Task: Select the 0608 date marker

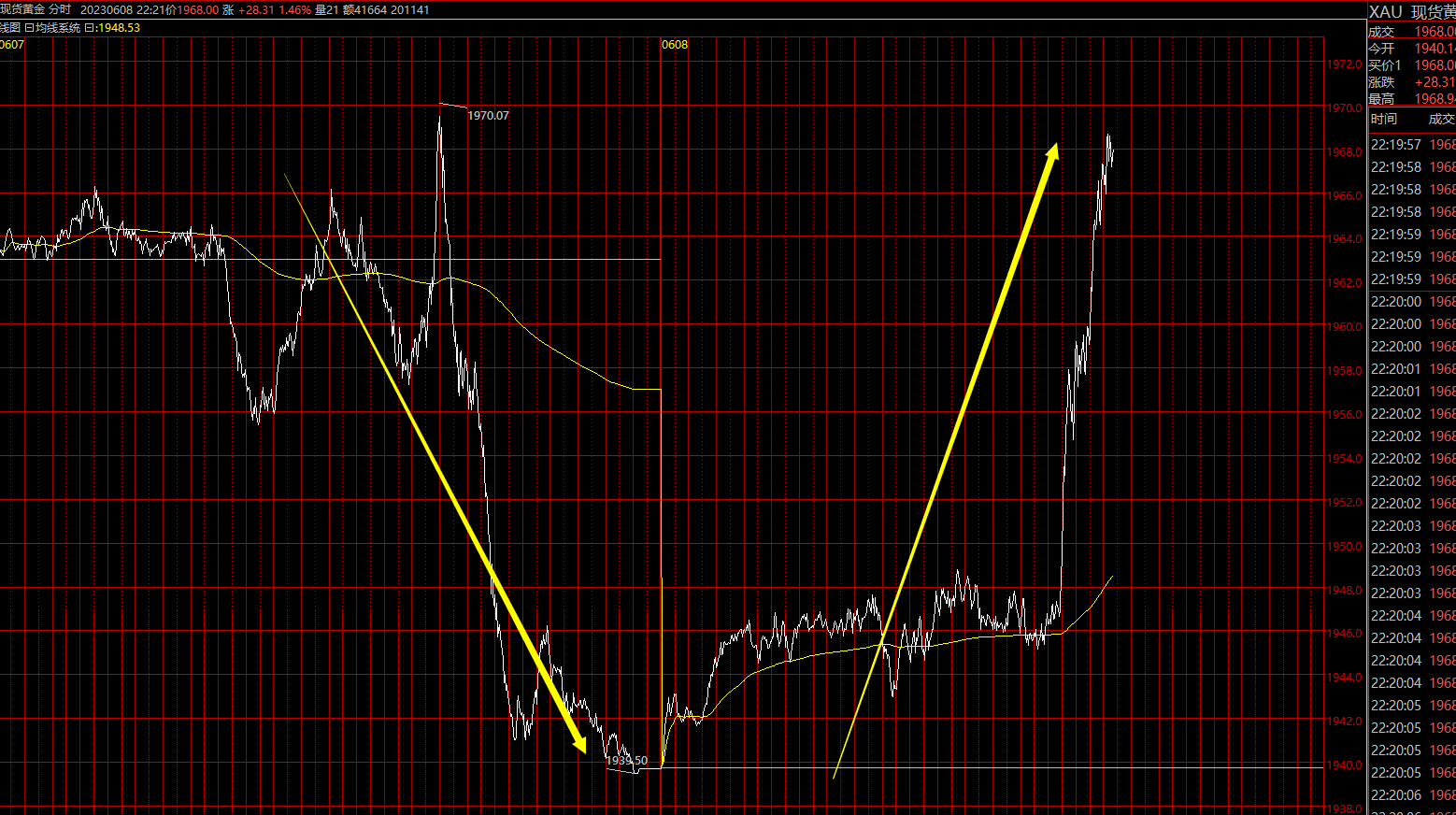Action: [675, 44]
